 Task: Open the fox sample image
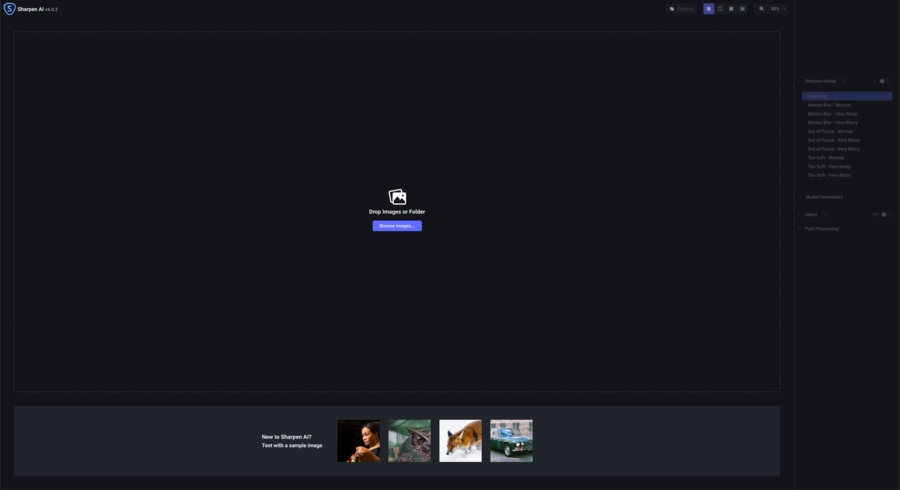(460, 441)
